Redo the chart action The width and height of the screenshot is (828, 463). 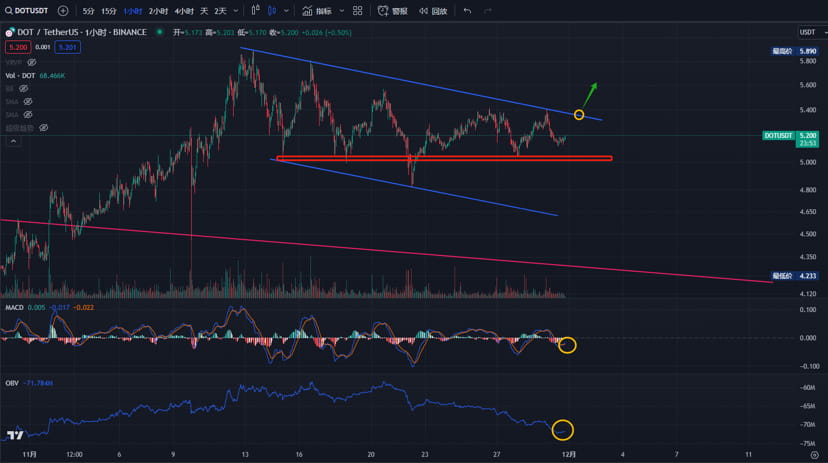(x=488, y=11)
